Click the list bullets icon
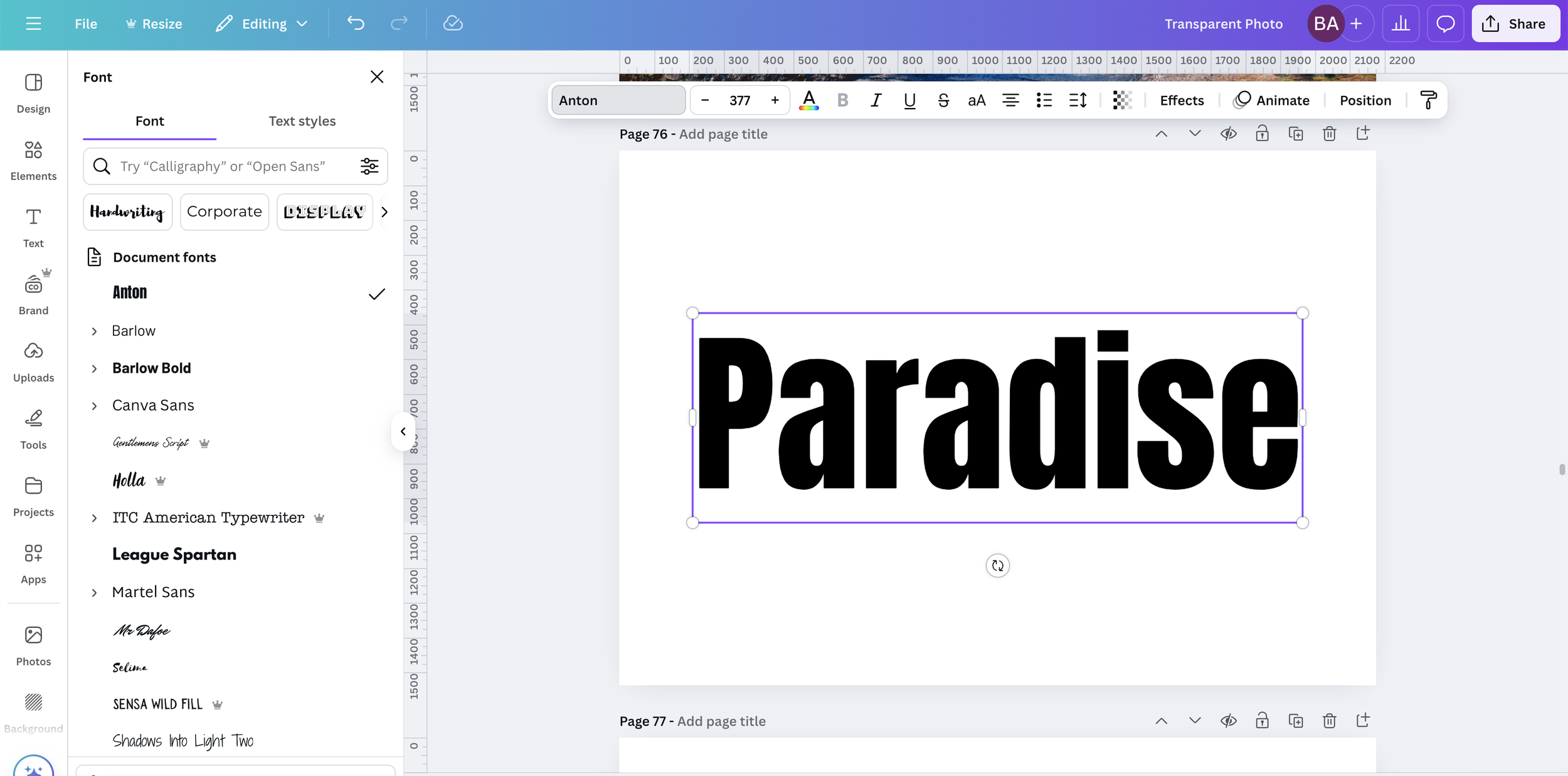The width and height of the screenshot is (1568, 776). (x=1044, y=100)
